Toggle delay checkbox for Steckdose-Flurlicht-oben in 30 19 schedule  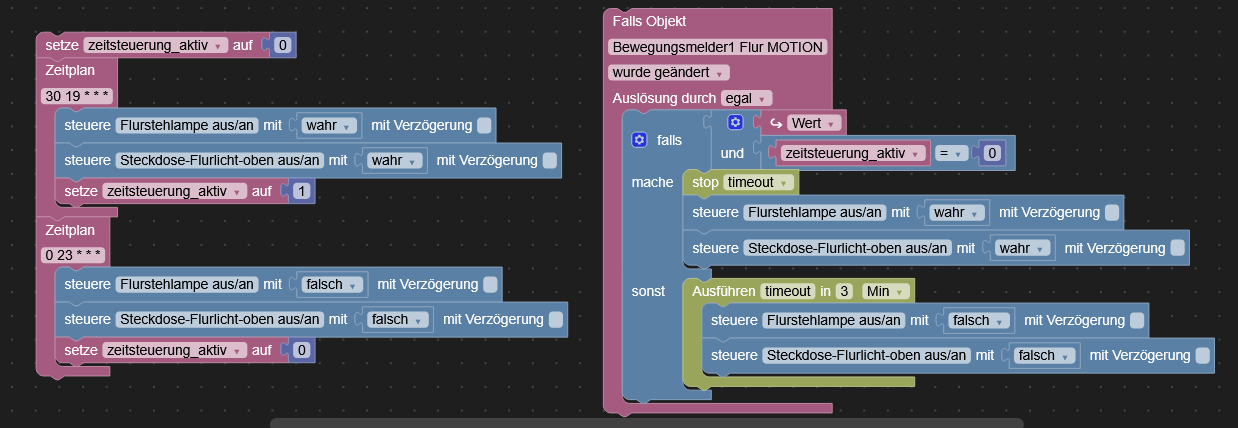(x=550, y=160)
